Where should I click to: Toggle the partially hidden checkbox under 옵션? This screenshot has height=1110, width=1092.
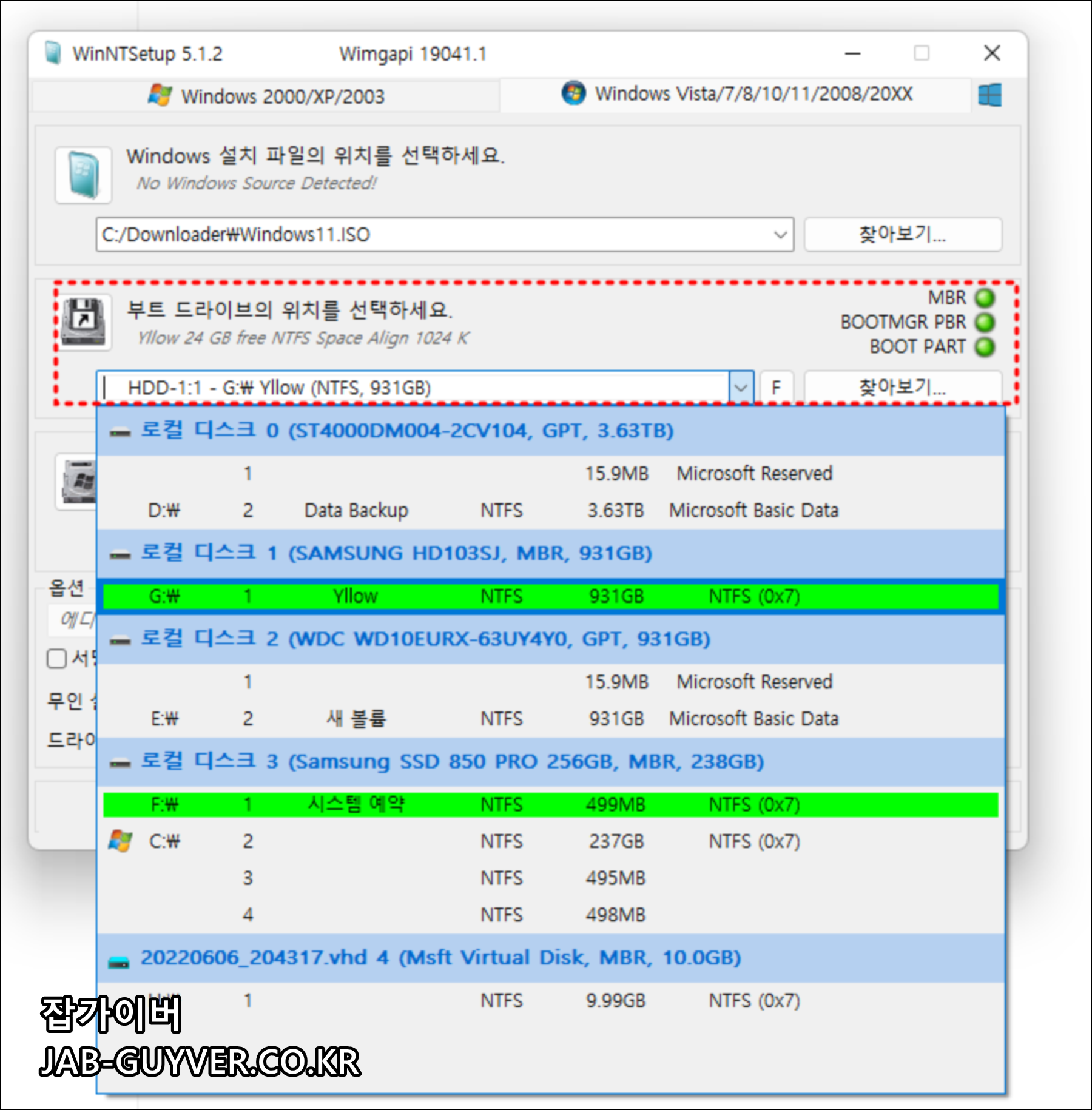click(56, 659)
